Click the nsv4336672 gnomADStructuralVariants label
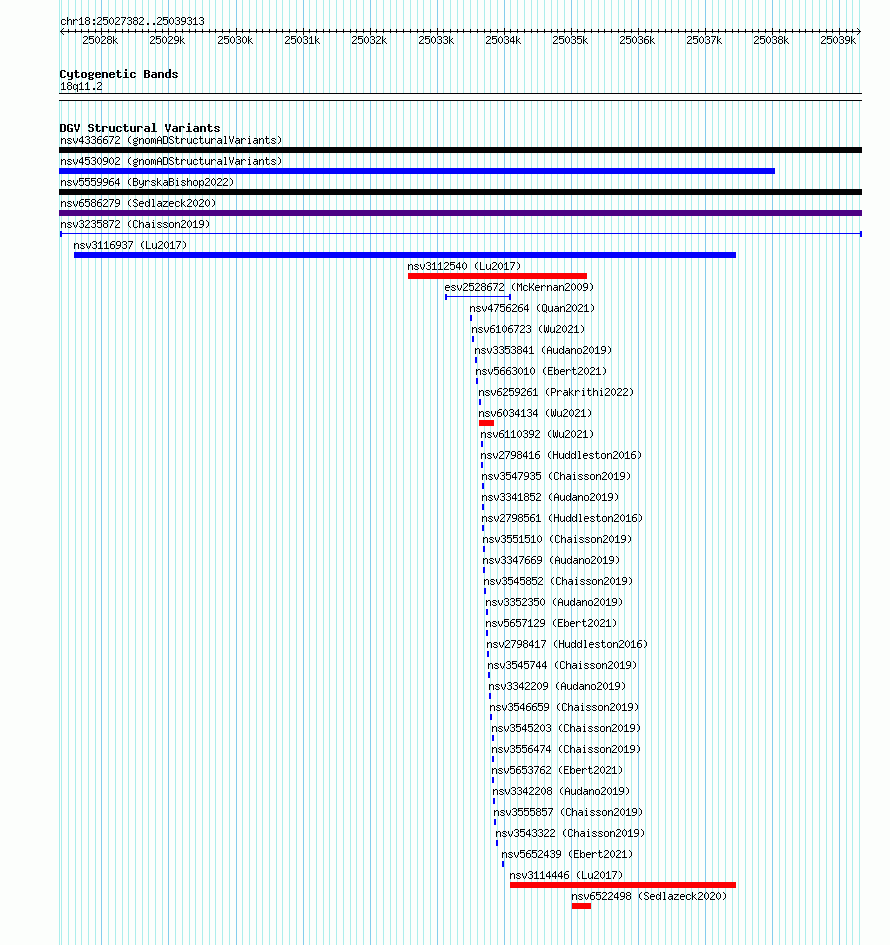Screen dimensions: 890x945 [171, 140]
